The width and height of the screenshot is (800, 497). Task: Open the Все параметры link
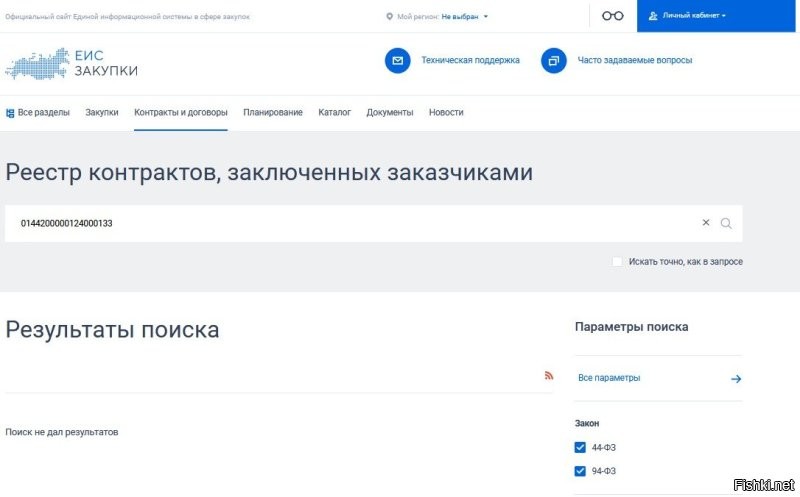(609, 378)
